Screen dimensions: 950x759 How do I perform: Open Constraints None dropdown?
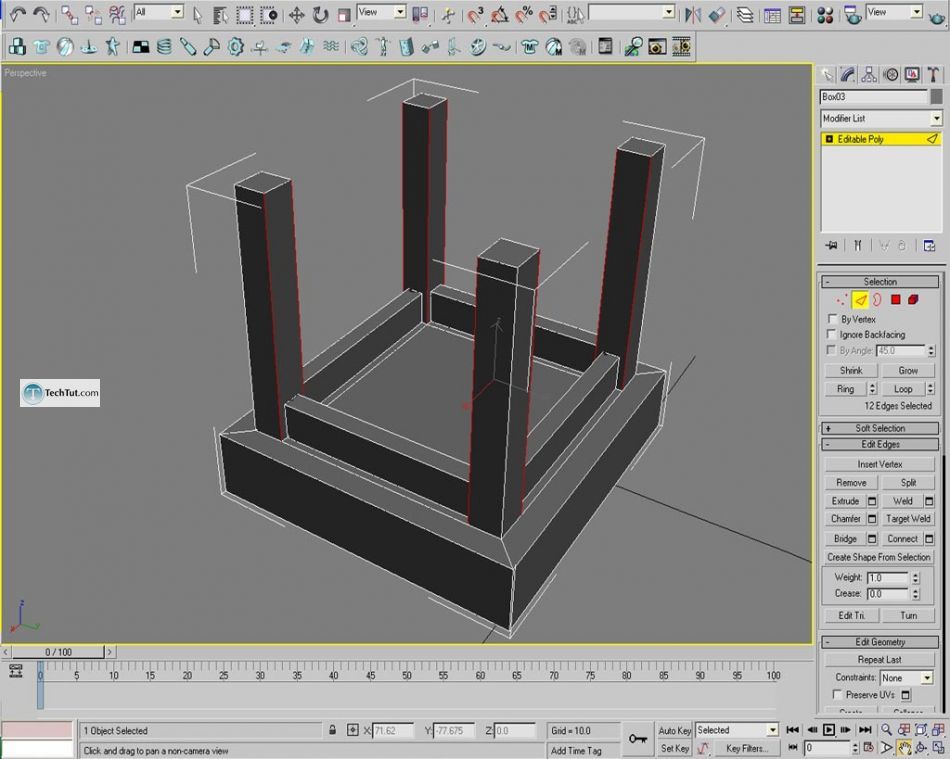[906, 678]
